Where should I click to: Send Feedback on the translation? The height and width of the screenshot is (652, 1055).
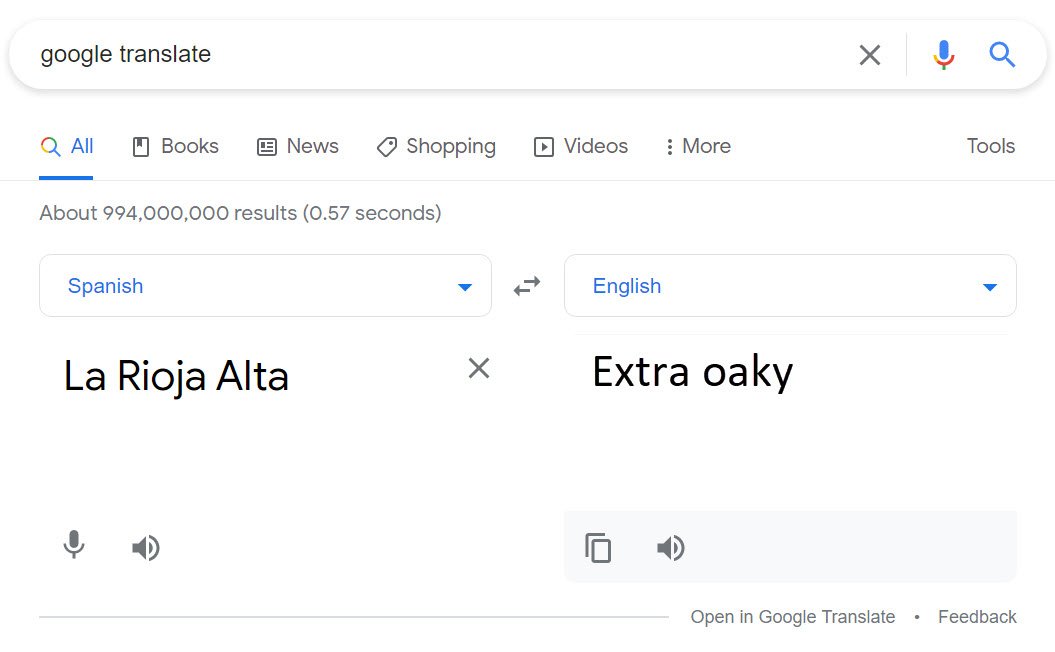pos(977,617)
